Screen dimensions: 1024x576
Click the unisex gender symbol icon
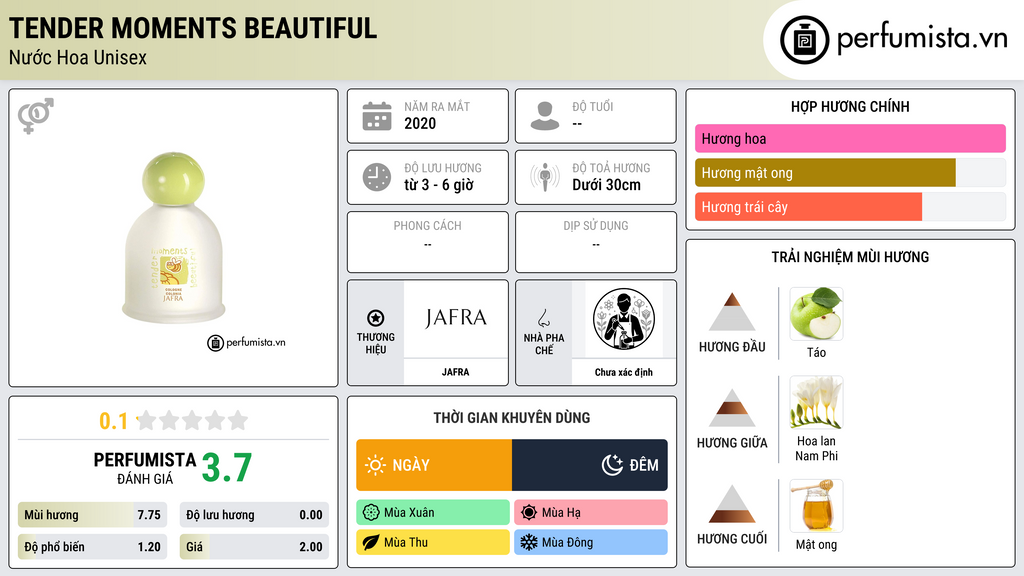[36, 116]
